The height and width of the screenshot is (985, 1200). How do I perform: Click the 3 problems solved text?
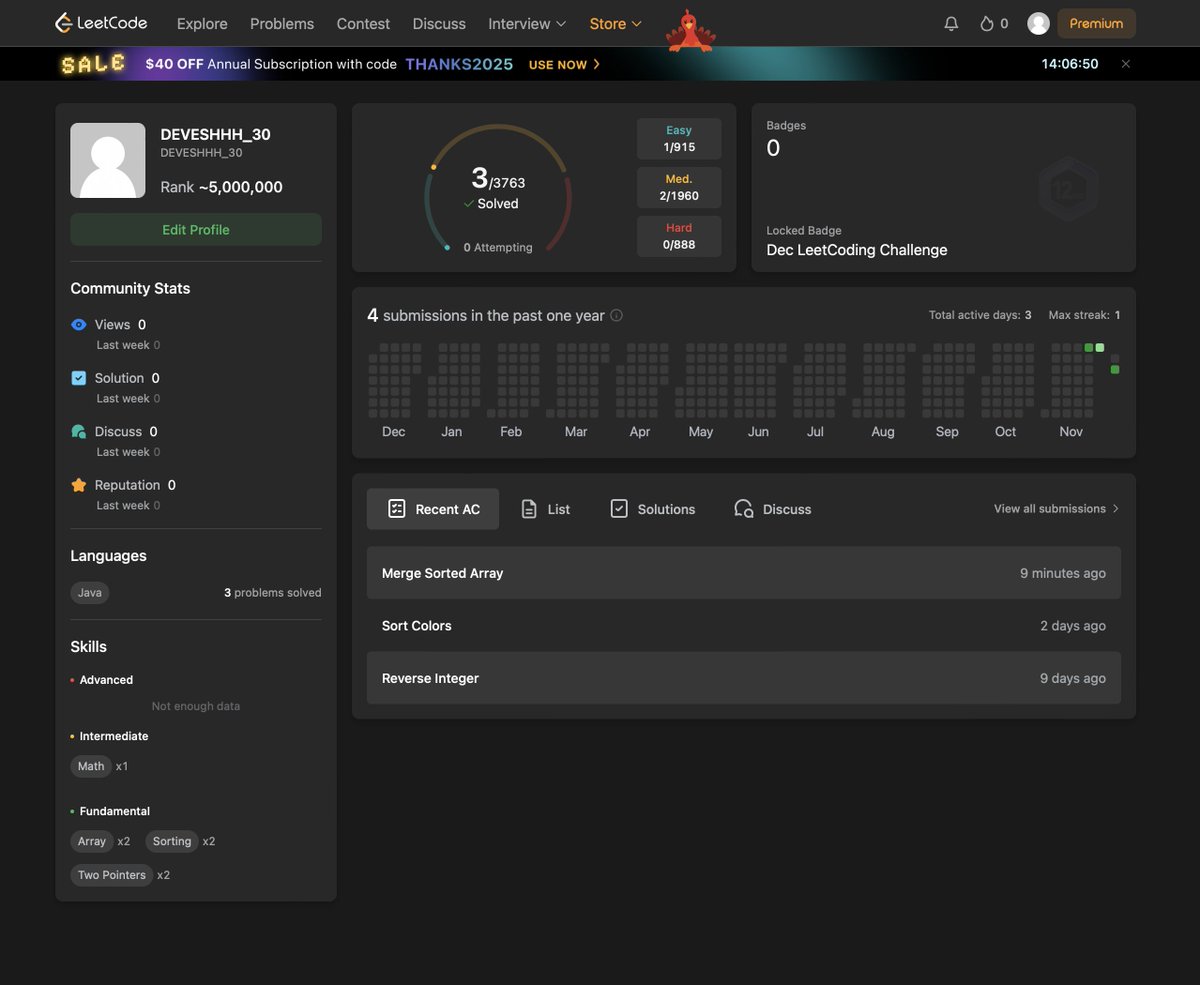273,593
